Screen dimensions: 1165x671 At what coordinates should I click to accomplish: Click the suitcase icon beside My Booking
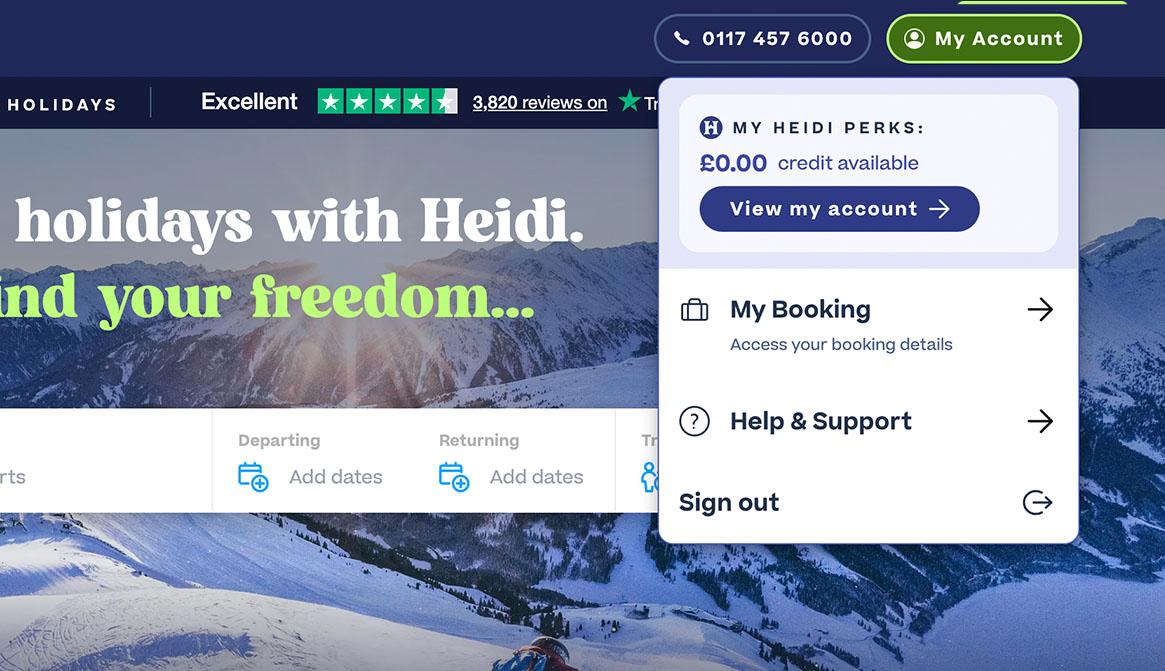[695, 309]
